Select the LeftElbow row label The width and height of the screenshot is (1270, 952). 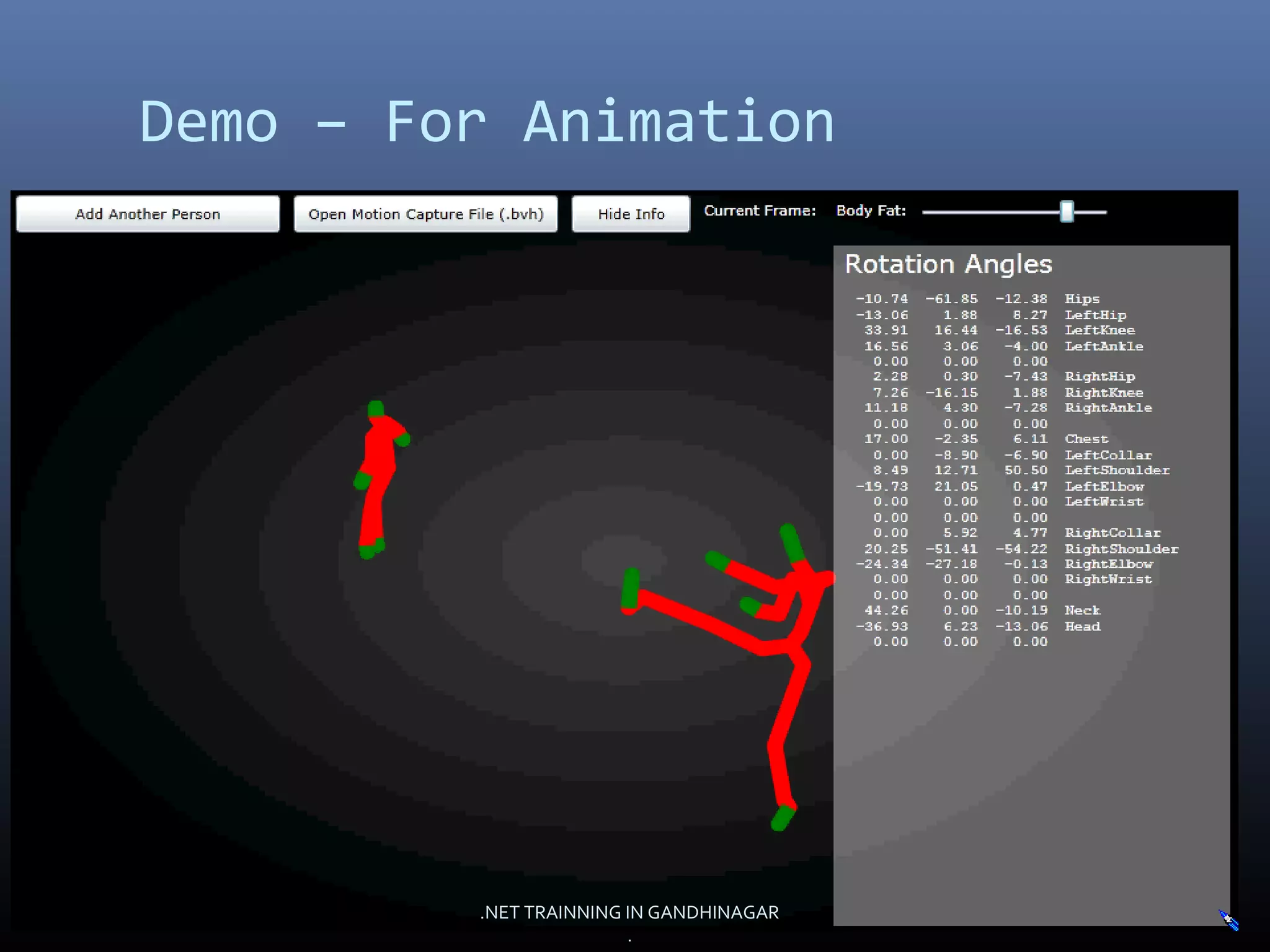pyautogui.click(x=1104, y=487)
